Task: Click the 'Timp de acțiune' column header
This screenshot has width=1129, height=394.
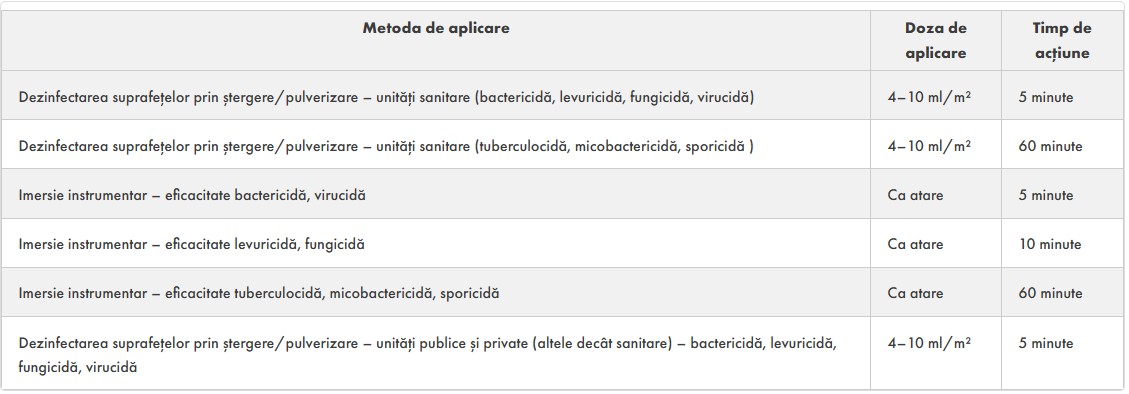Action: point(1062,40)
